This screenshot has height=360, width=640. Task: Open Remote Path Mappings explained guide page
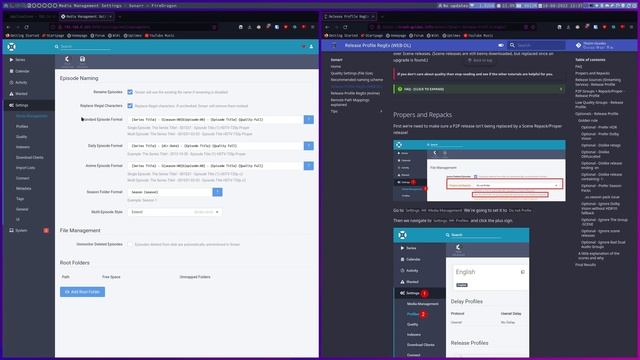click(x=350, y=102)
